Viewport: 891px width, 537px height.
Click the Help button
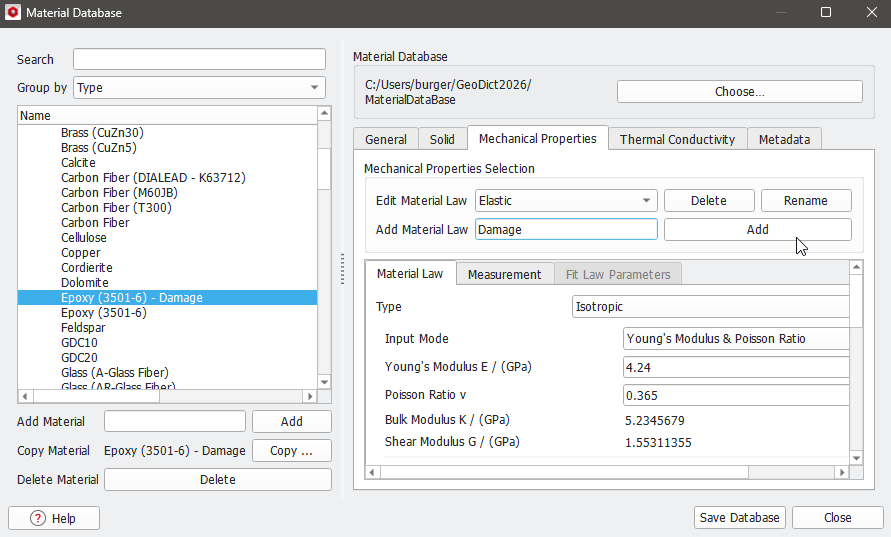[x=54, y=518]
